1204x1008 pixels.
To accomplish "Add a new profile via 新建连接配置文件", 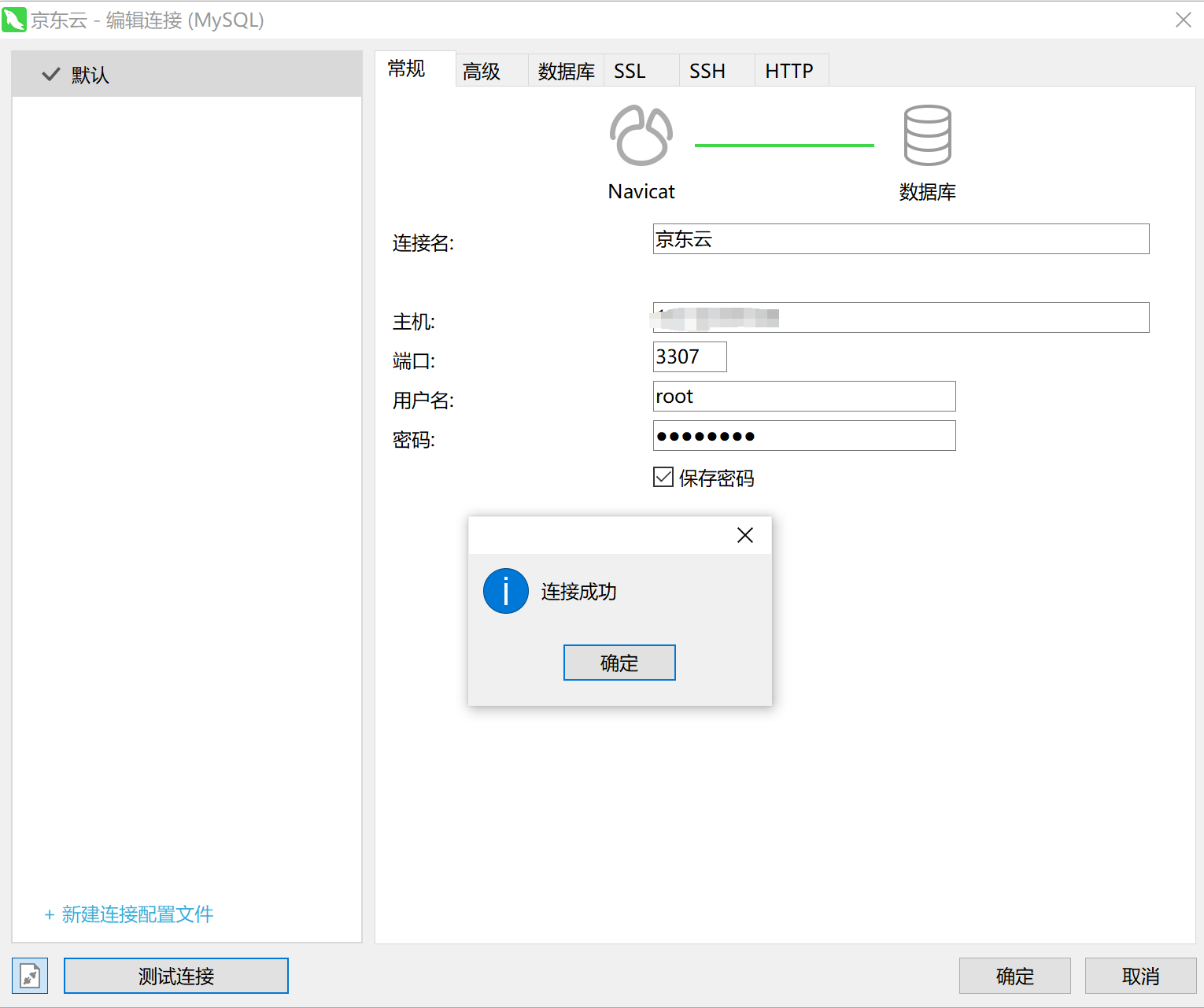I will pos(129,914).
